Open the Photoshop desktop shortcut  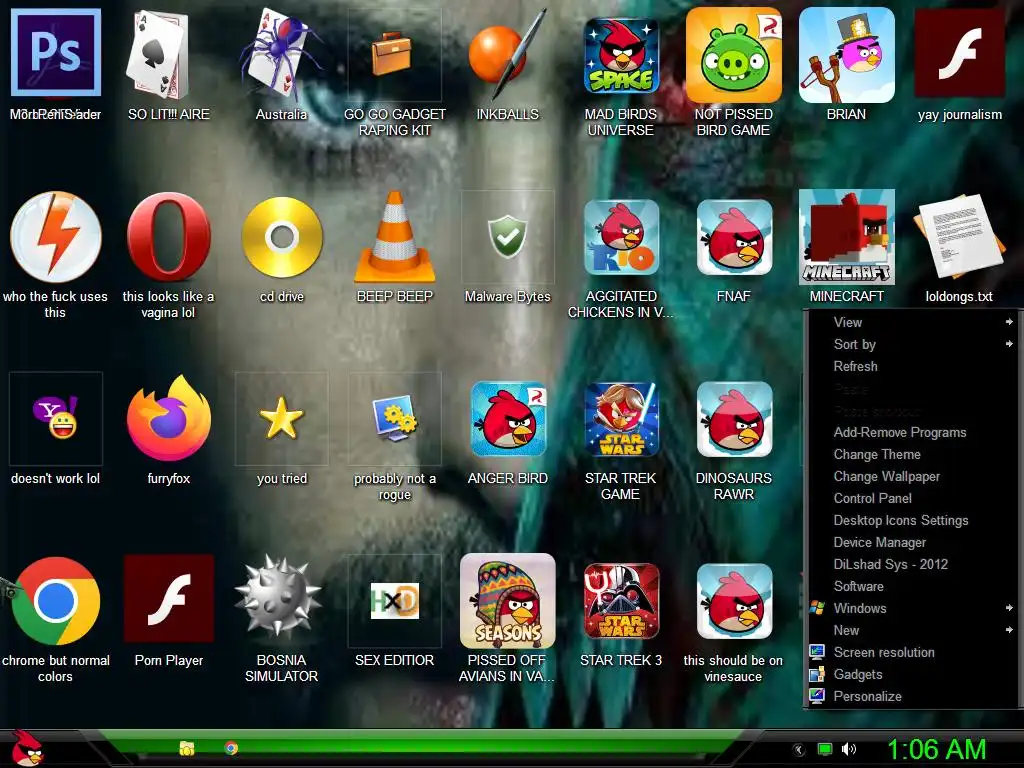coord(56,52)
